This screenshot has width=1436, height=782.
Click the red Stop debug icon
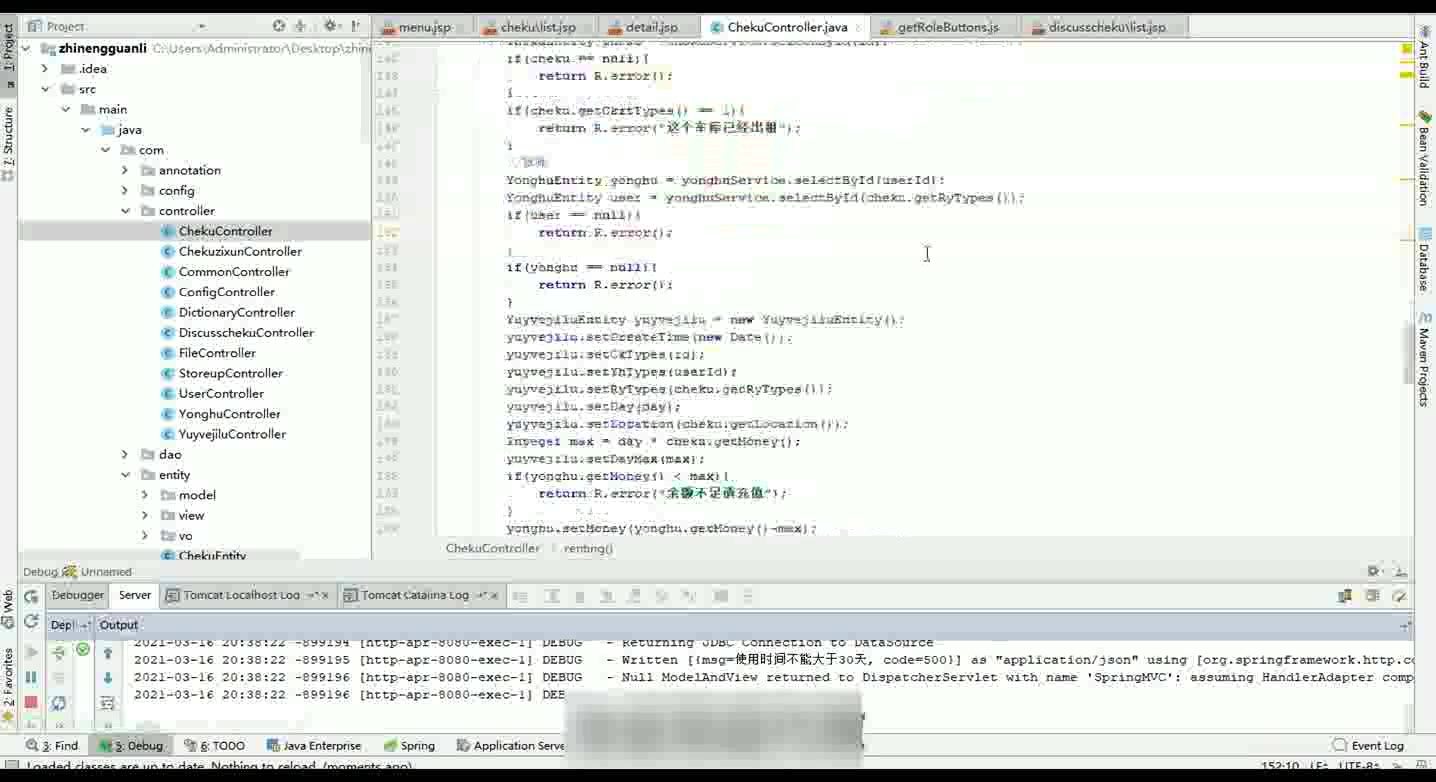[31, 703]
